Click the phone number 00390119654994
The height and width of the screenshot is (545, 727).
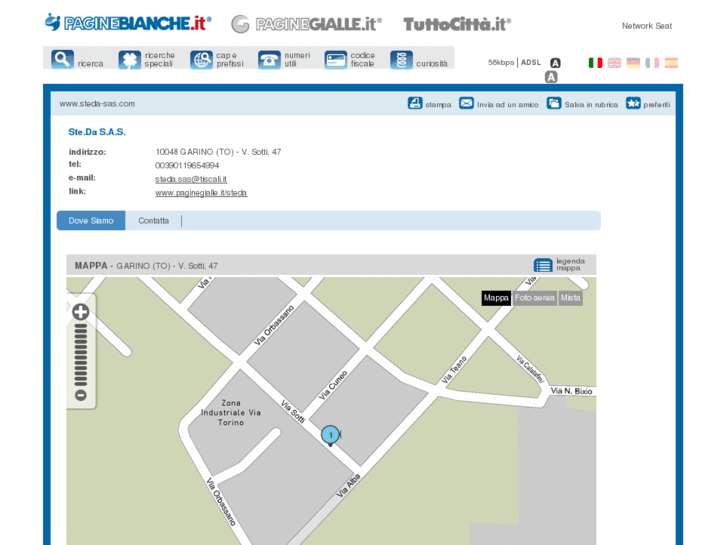[x=187, y=166]
